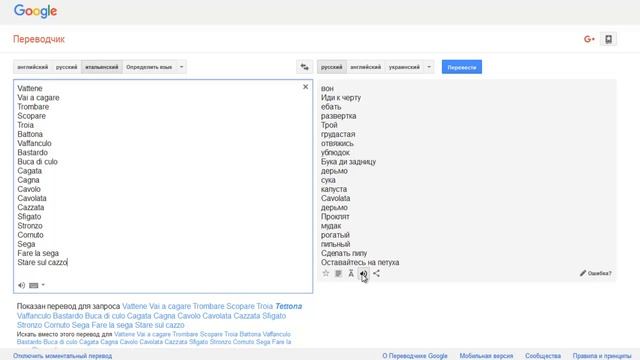
Task: Open Мобильная версия link
Action: (x=486, y=356)
